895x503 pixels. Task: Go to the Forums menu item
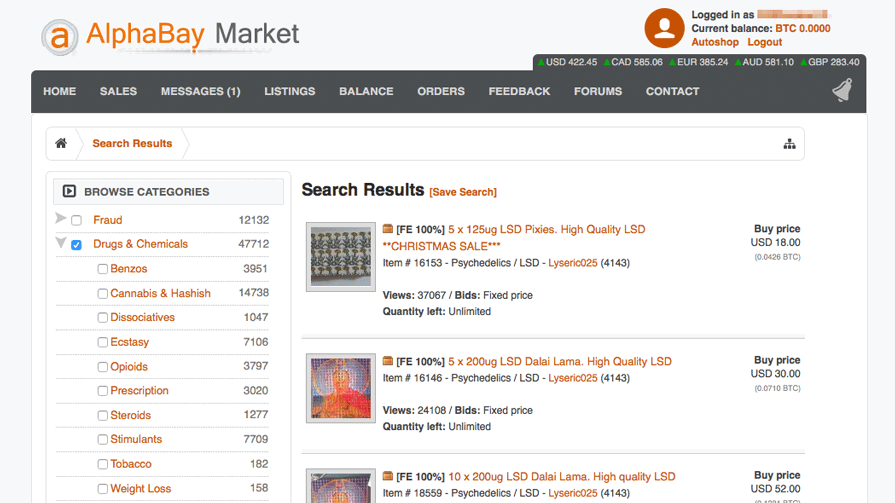click(x=597, y=91)
